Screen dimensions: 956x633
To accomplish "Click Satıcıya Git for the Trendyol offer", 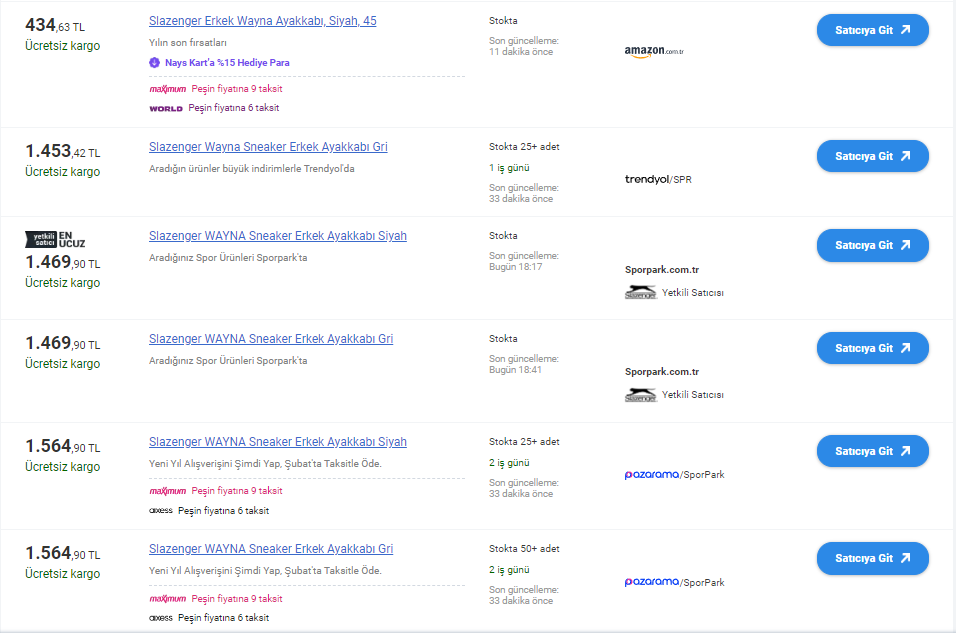I will [872, 156].
